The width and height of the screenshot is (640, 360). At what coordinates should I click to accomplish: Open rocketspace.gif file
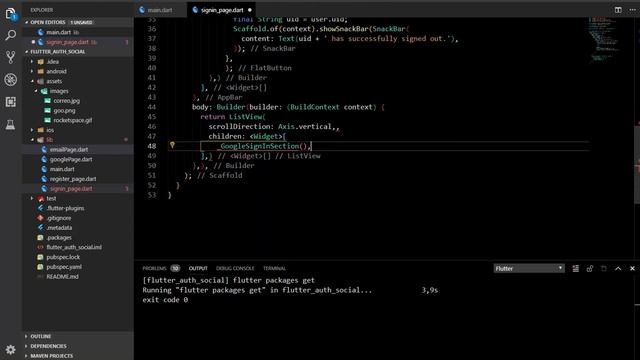click(78, 120)
